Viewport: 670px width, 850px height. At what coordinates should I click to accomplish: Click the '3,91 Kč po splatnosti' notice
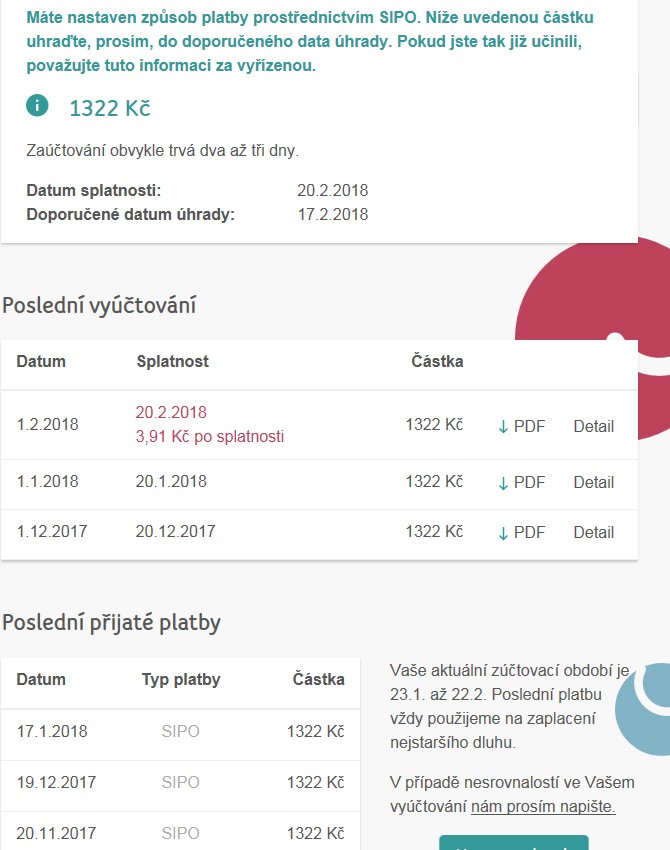(210, 436)
